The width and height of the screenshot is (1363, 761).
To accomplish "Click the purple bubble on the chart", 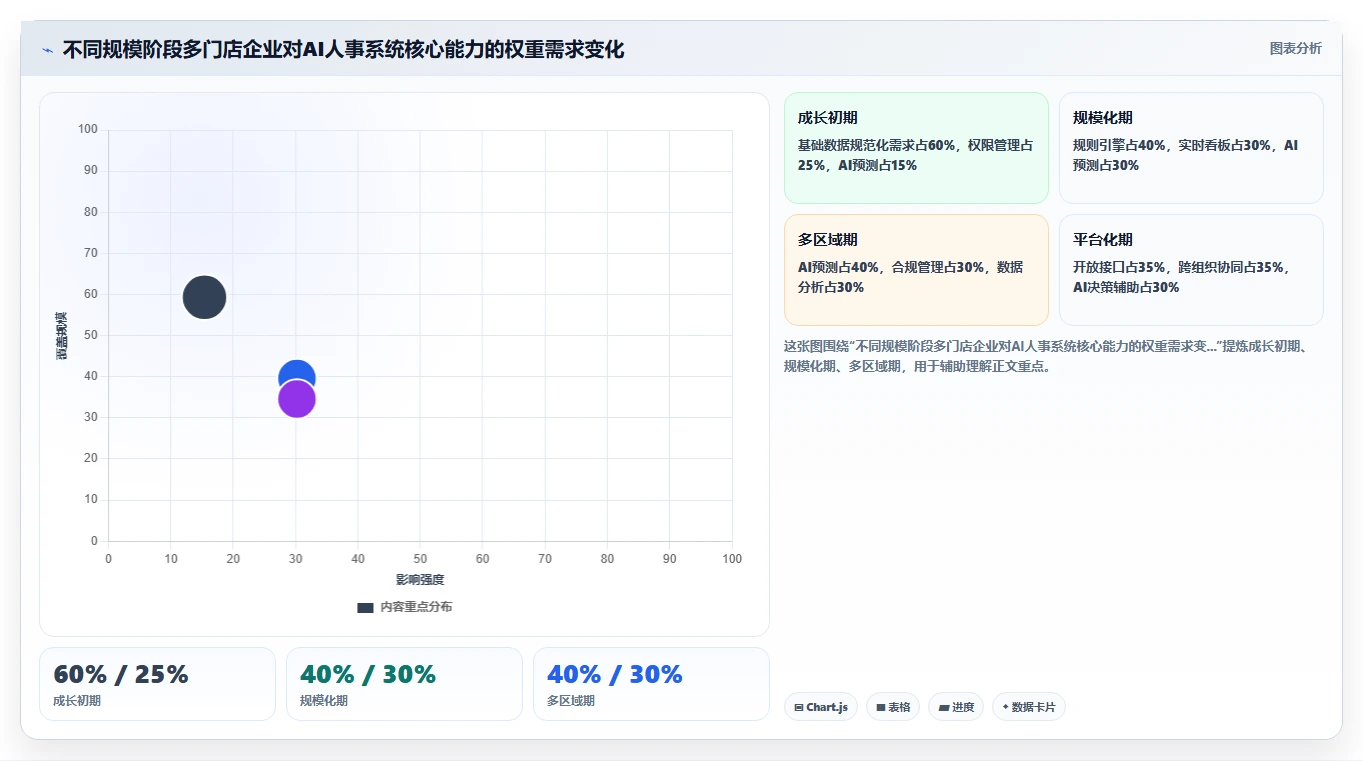I will [x=296, y=399].
